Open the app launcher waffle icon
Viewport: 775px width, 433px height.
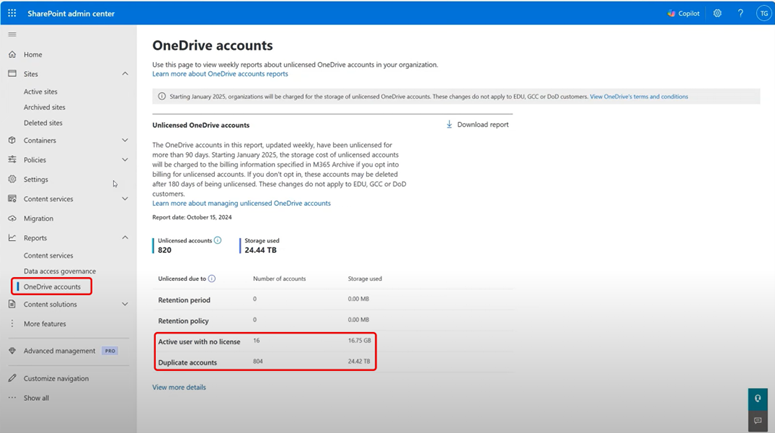12,13
